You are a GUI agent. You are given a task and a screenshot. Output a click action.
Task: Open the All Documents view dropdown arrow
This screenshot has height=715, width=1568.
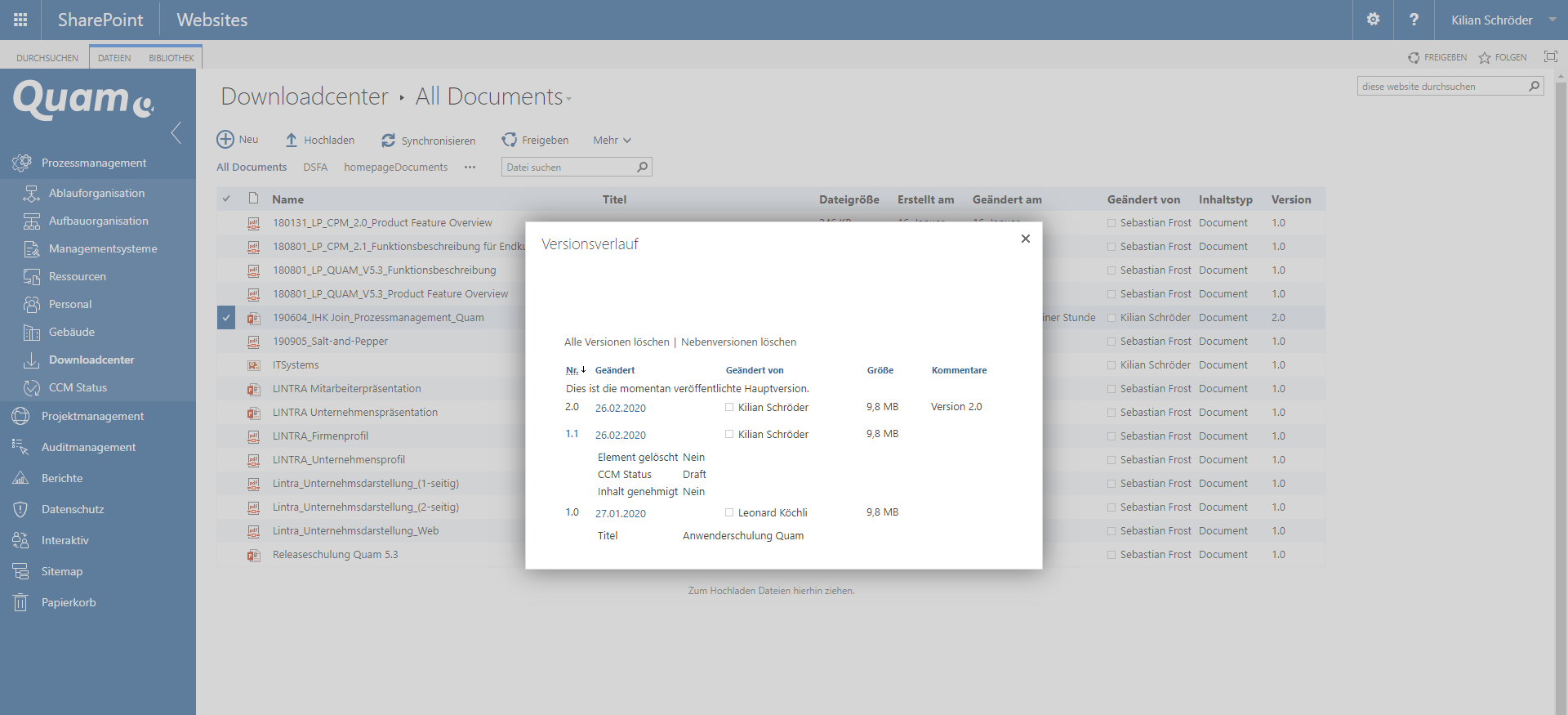pyautogui.click(x=569, y=99)
